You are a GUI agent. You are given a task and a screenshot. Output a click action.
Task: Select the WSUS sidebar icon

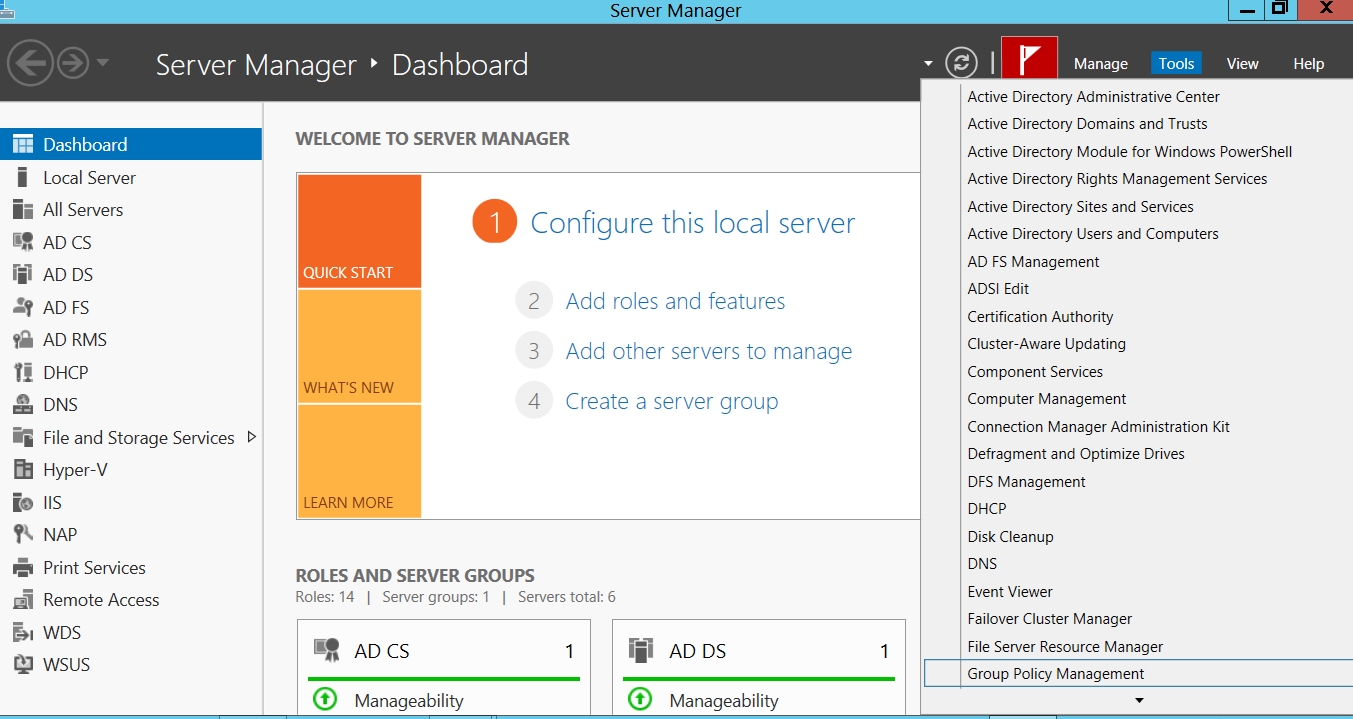coord(23,665)
